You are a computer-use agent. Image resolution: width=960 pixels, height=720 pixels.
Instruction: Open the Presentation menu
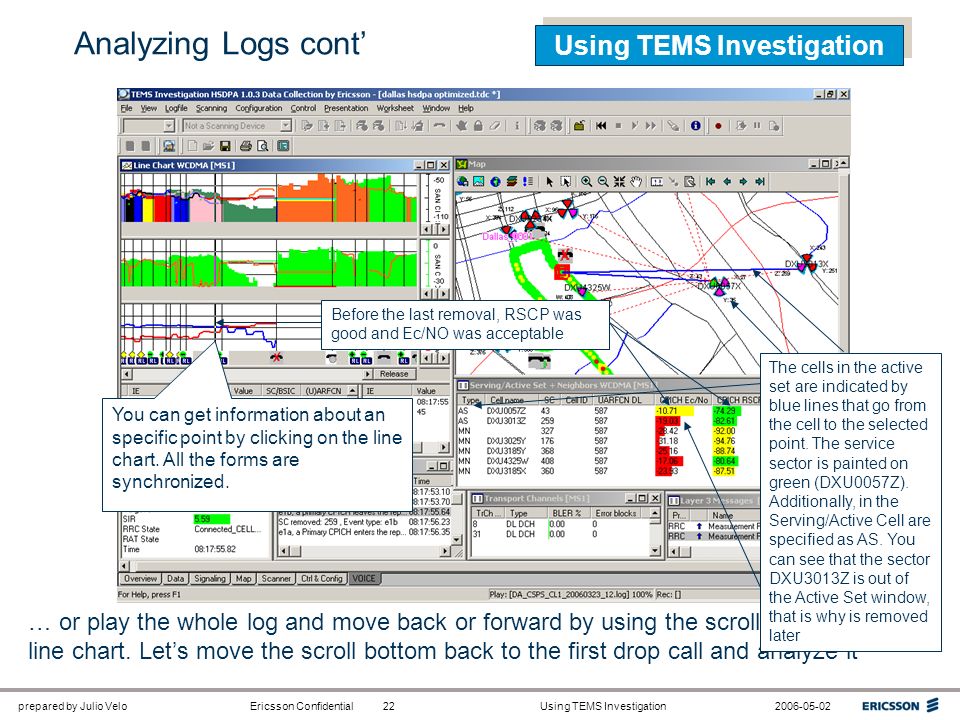click(x=346, y=108)
